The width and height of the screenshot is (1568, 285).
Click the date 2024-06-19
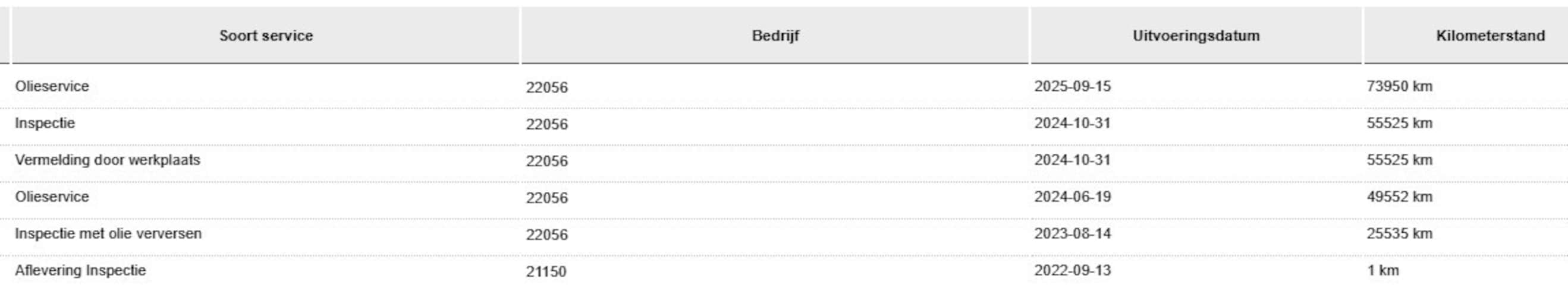(1072, 197)
